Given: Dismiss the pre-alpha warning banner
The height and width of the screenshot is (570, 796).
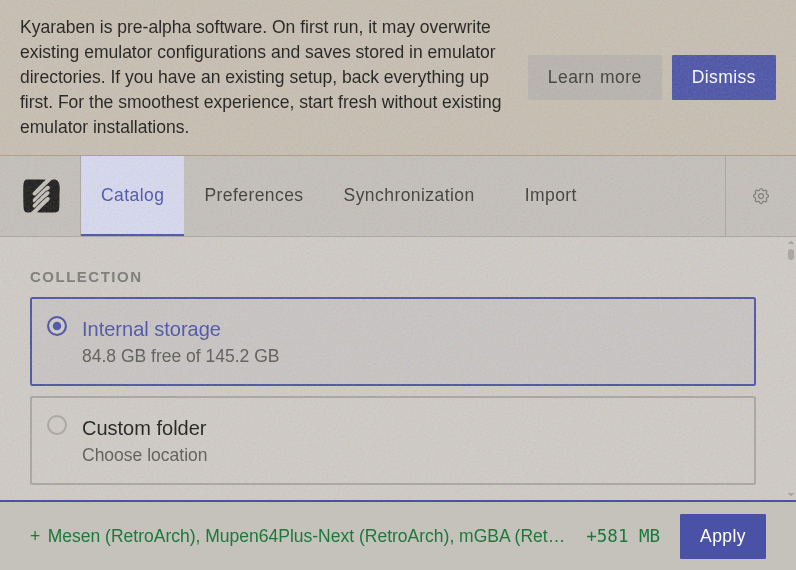Looking at the screenshot, I should (723, 77).
